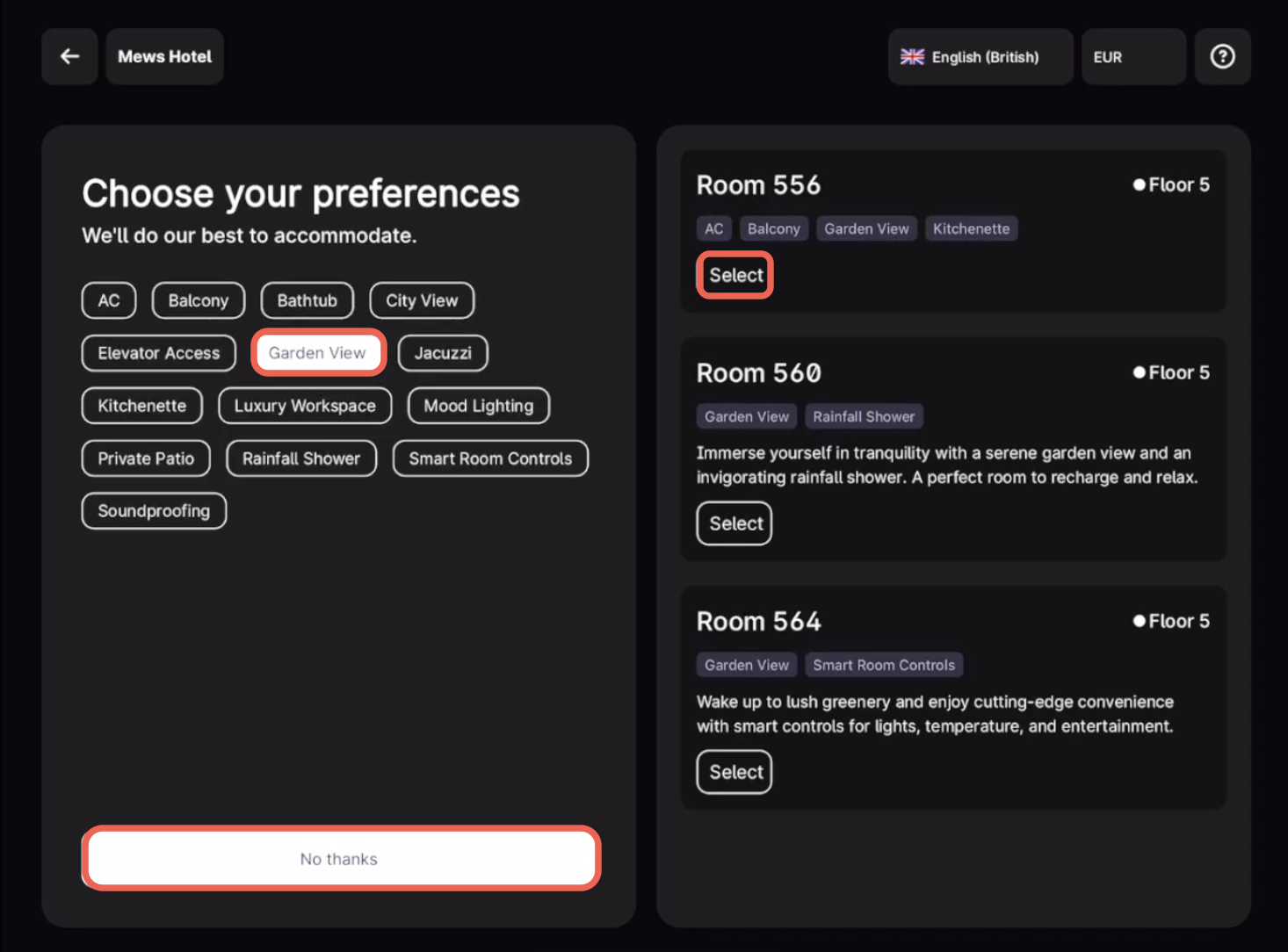This screenshot has height=952, width=1288.
Task: Toggle the AC preference chip
Action: coord(109,300)
